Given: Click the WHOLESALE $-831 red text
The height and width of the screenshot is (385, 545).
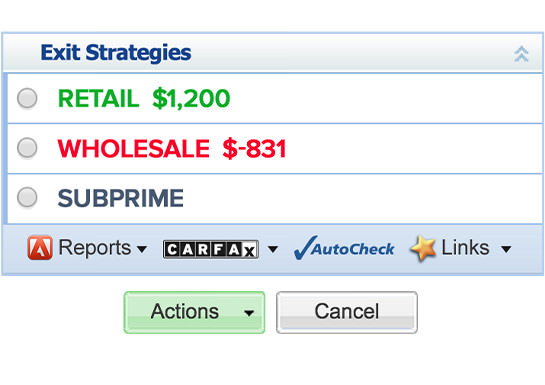Looking at the screenshot, I should point(172,149).
